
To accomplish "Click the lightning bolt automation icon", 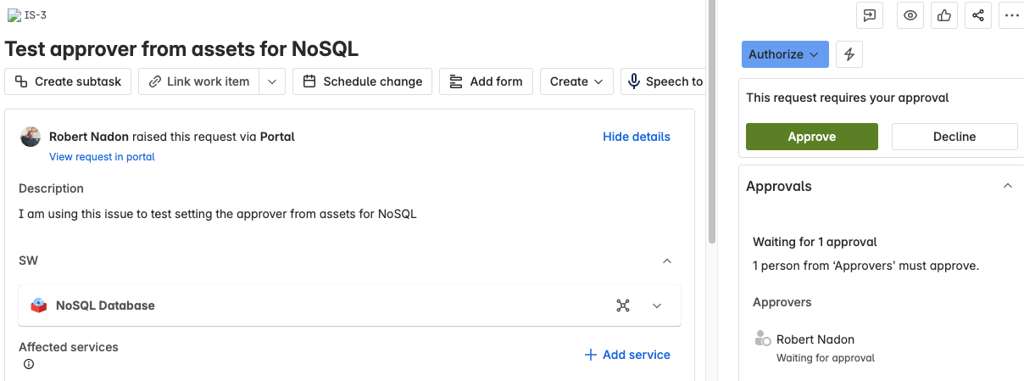I will 849,54.
